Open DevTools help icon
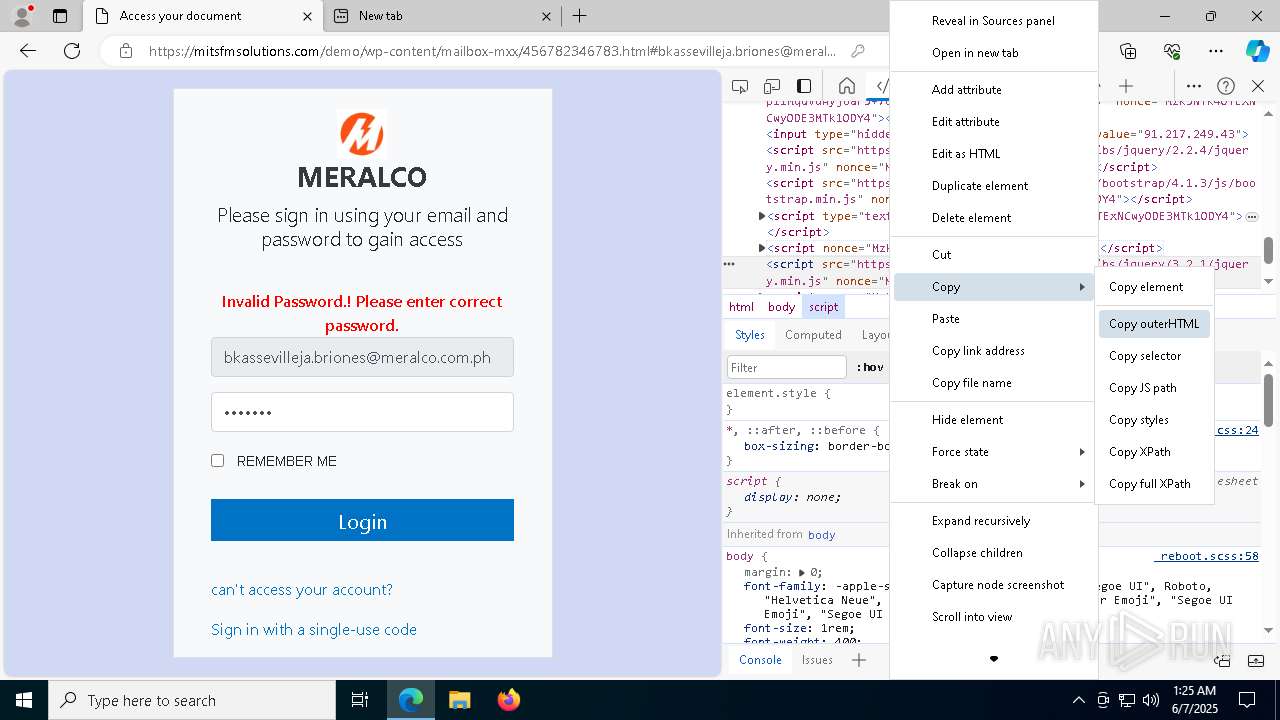The image size is (1280, 720). (x=1226, y=86)
